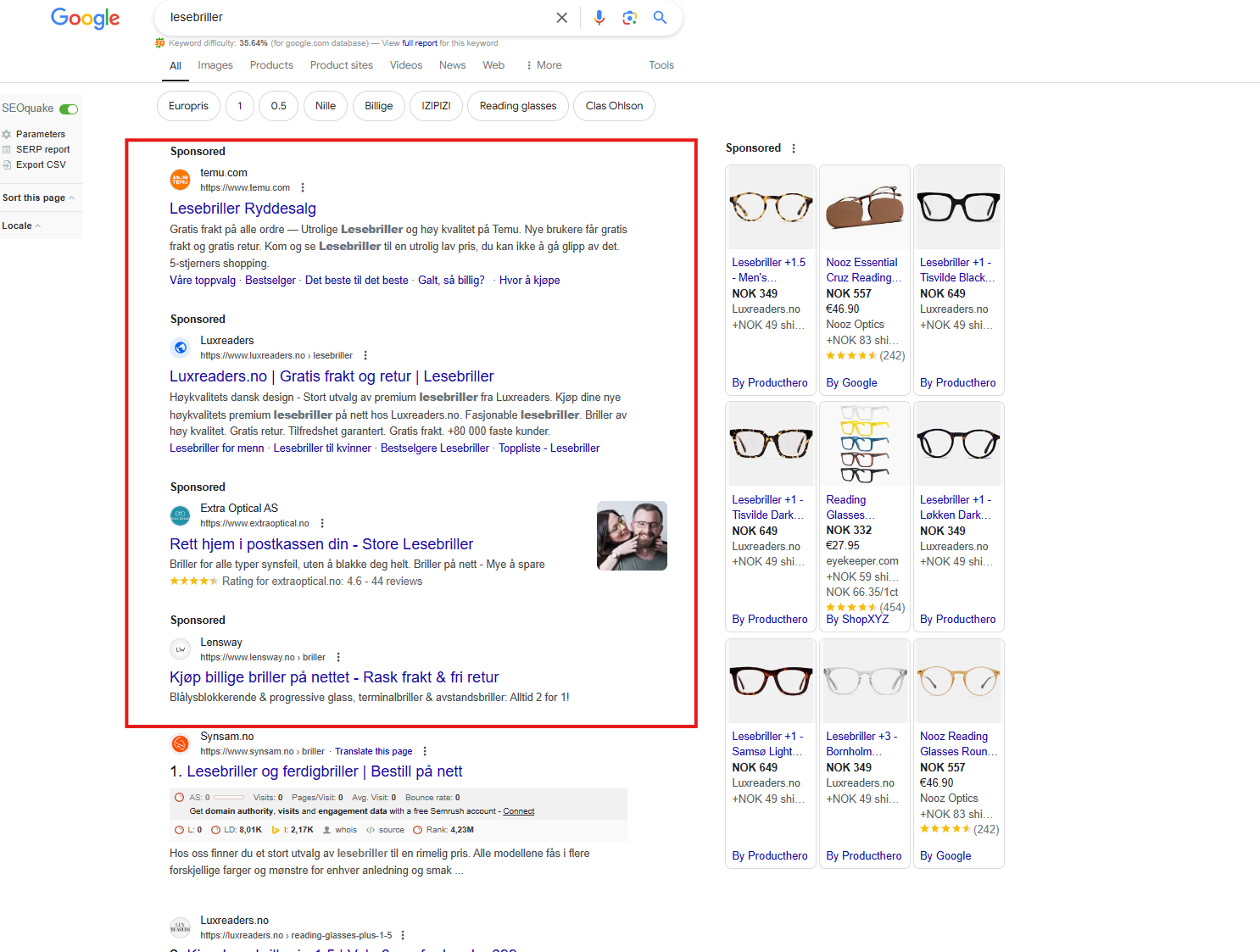
Task: Open Lesebriller +1.5 Men's product image
Action: (x=771, y=208)
